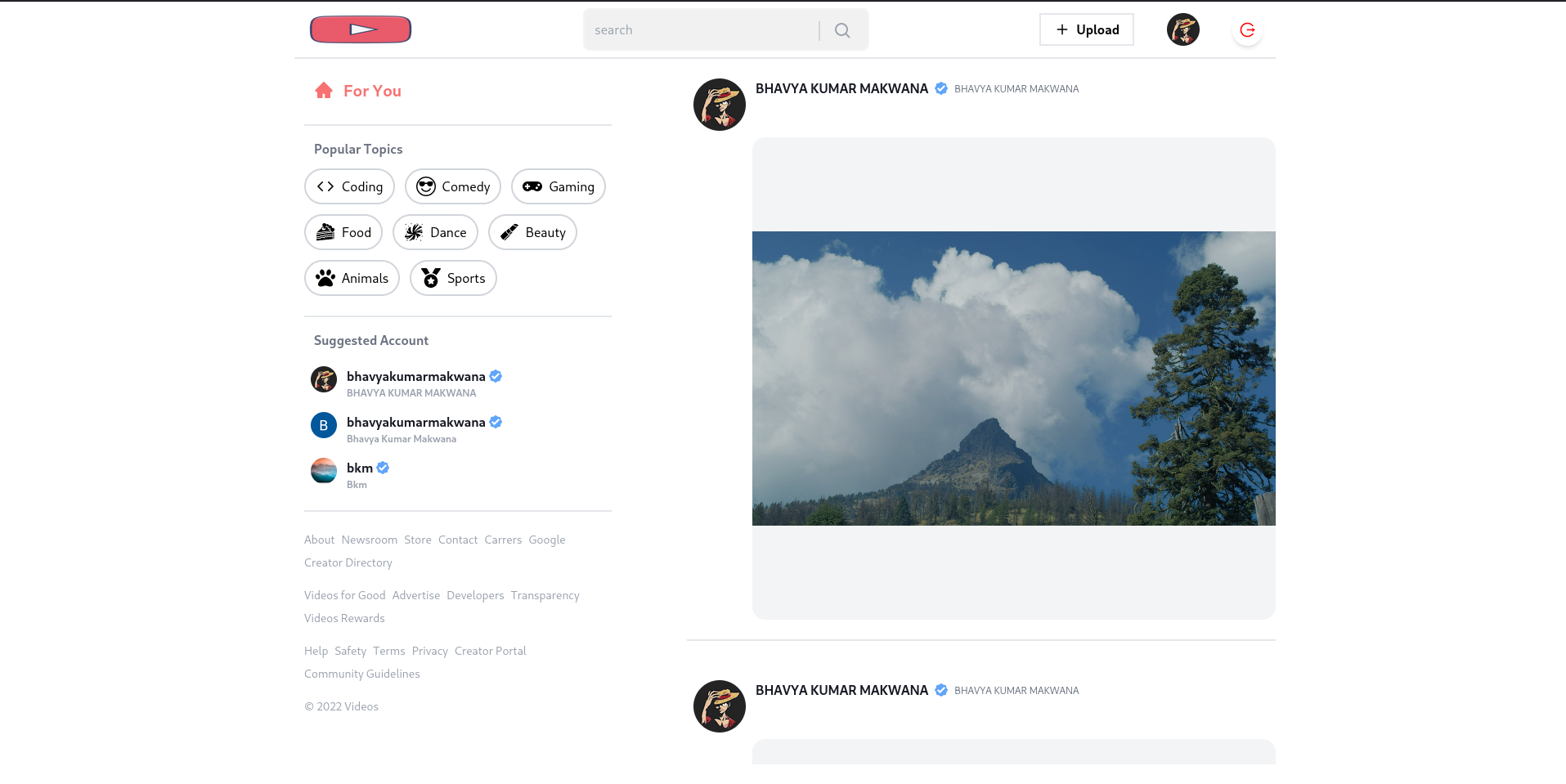Click the Advertise footer link
The height and width of the screenshot is (784, 1566).
click(x=416, y=595)
